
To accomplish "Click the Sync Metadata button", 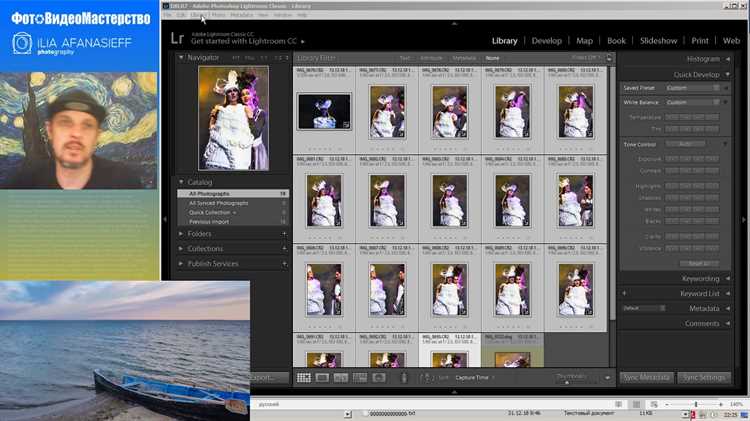I will [x=647, y=377].
